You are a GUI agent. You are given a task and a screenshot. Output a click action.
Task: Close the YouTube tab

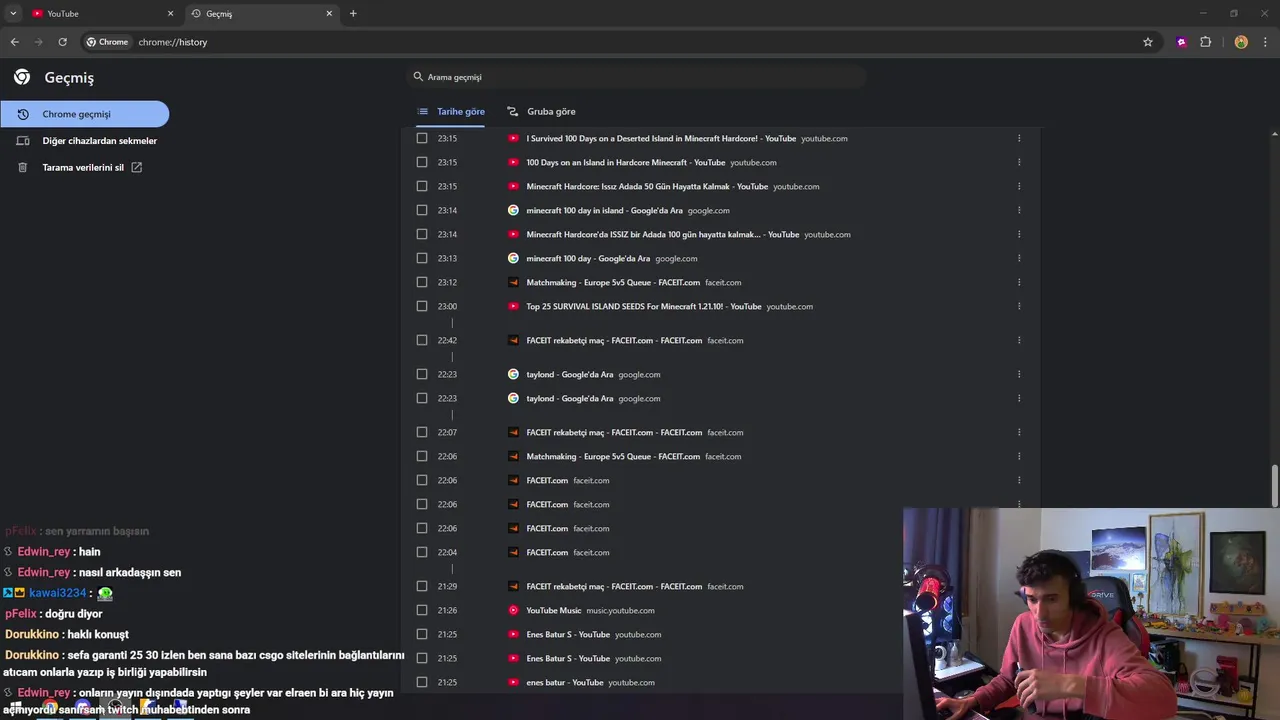[x=170, y=13]
